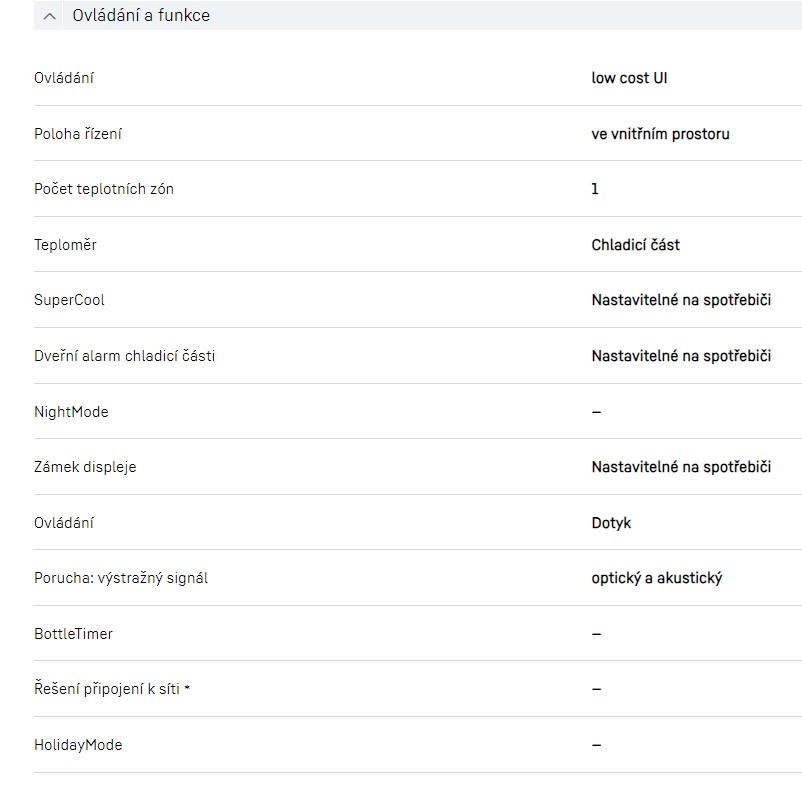Screen dimensions: 802x791
Task: Collapse section using the chevron up icon
Action: point(51,16)
